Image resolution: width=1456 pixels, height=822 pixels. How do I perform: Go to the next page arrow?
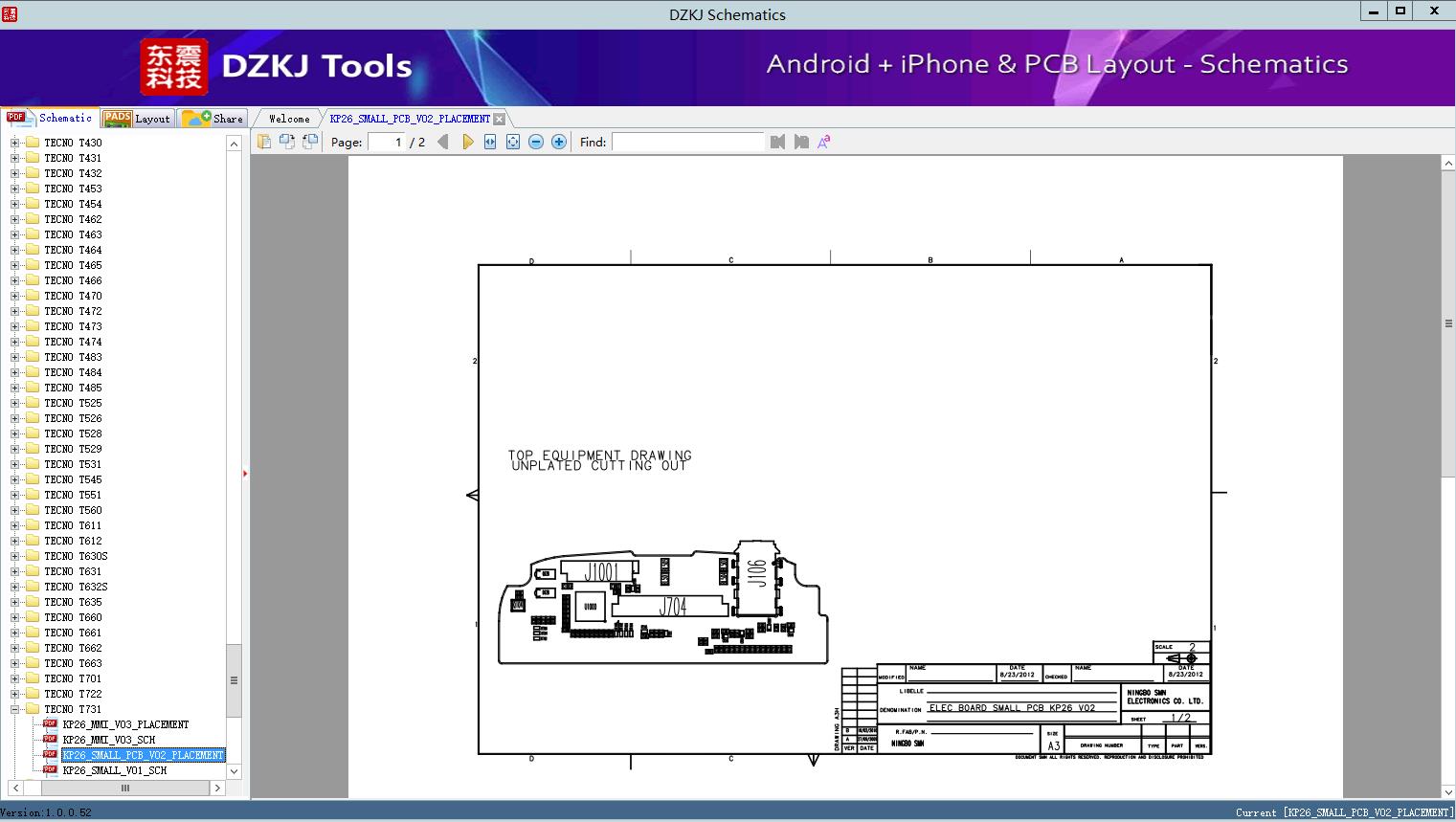click(467, 142)
